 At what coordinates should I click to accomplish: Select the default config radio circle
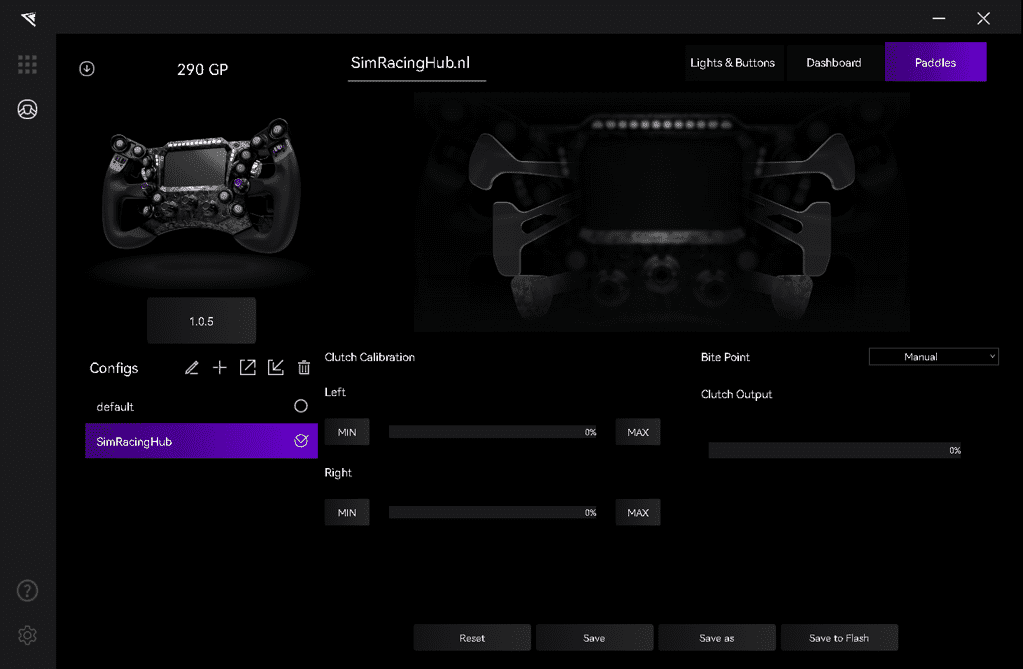301,406
